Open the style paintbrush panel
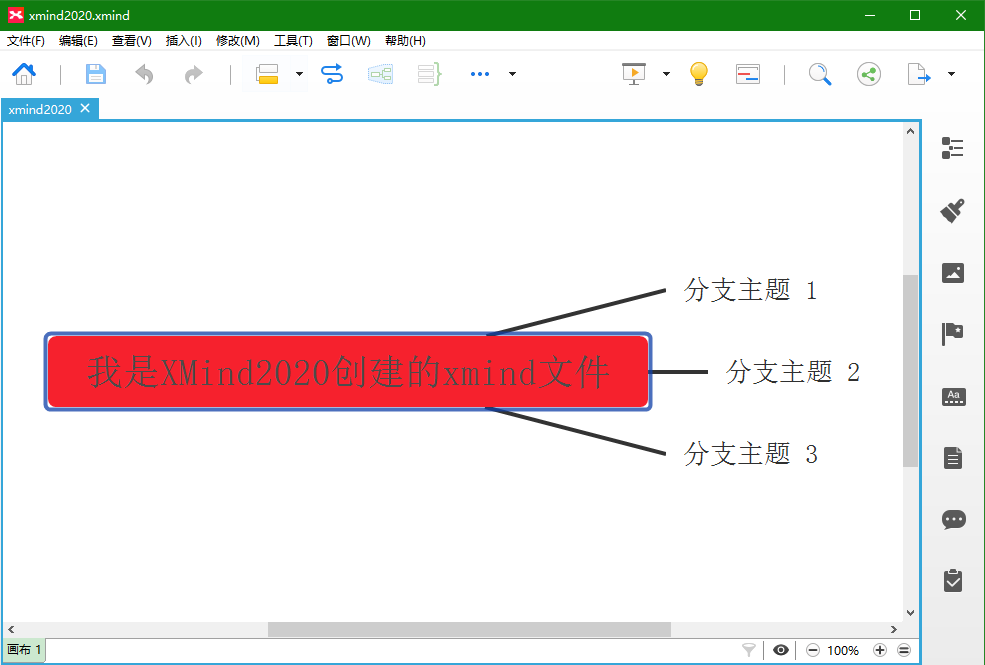Screen dimensions: 985x665 click(951, 211)
